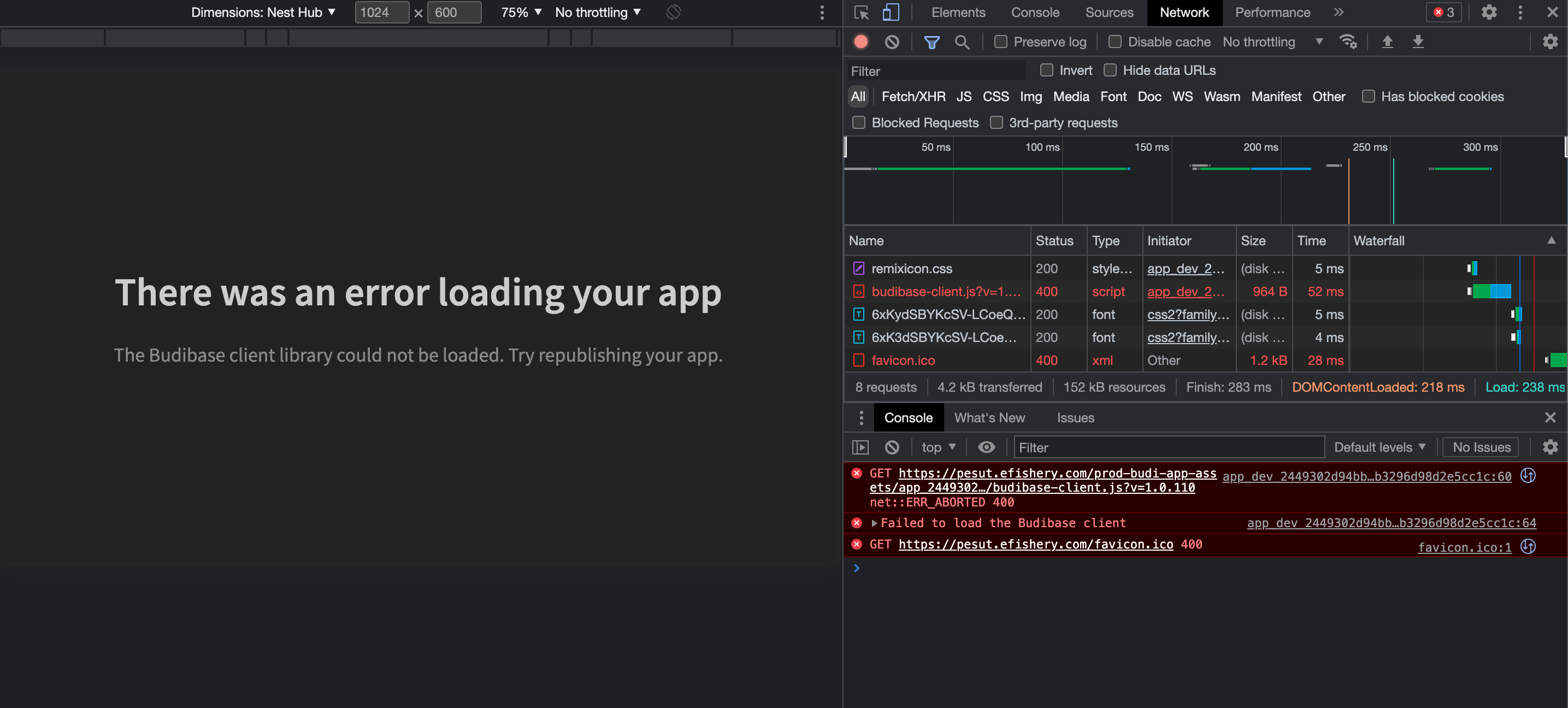Create live expression eye icon
This screenshot has height=708, width=1568.
(986, 447)
